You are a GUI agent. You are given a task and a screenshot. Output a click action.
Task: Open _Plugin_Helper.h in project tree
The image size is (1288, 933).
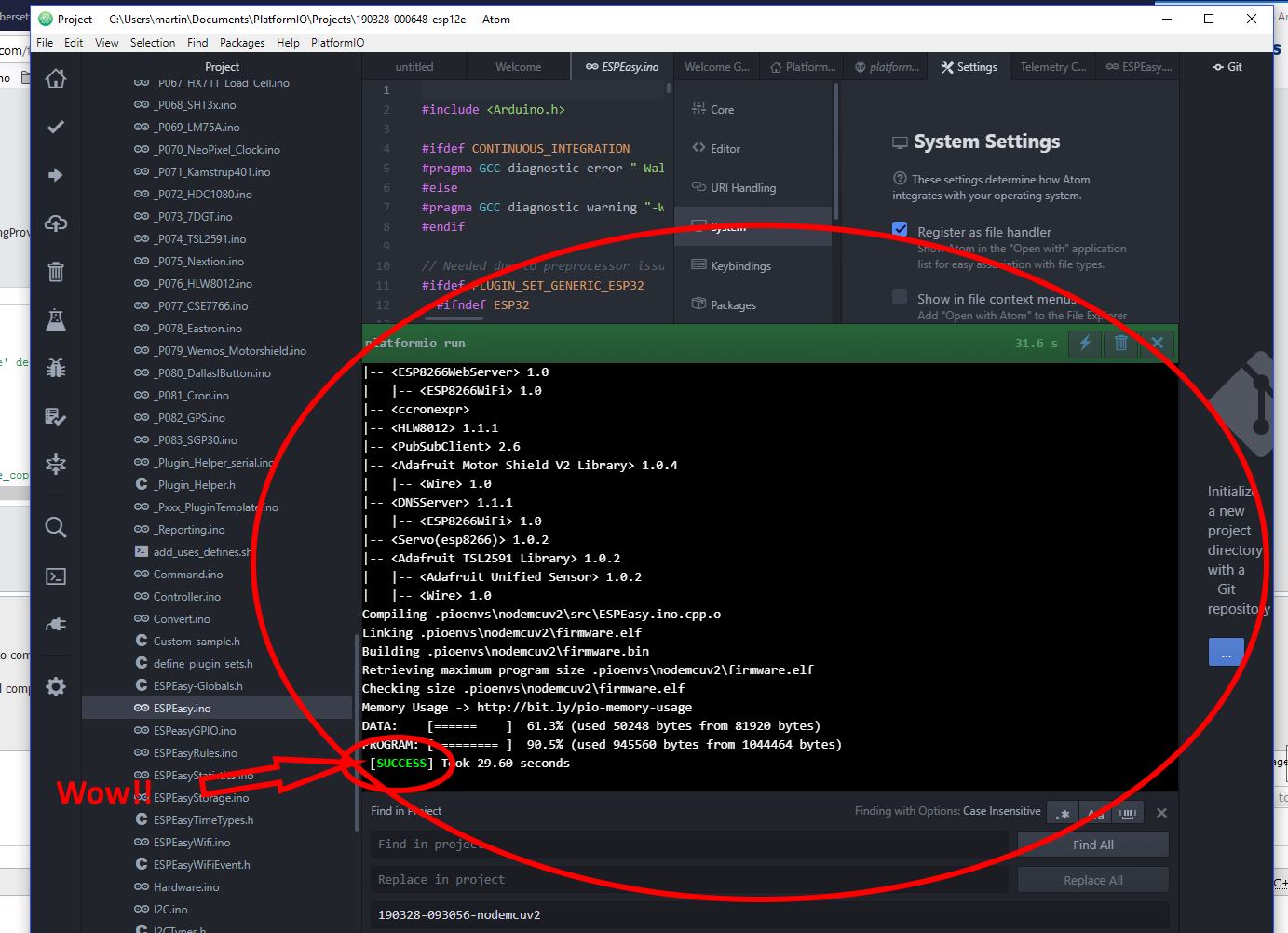click(195, 485)
